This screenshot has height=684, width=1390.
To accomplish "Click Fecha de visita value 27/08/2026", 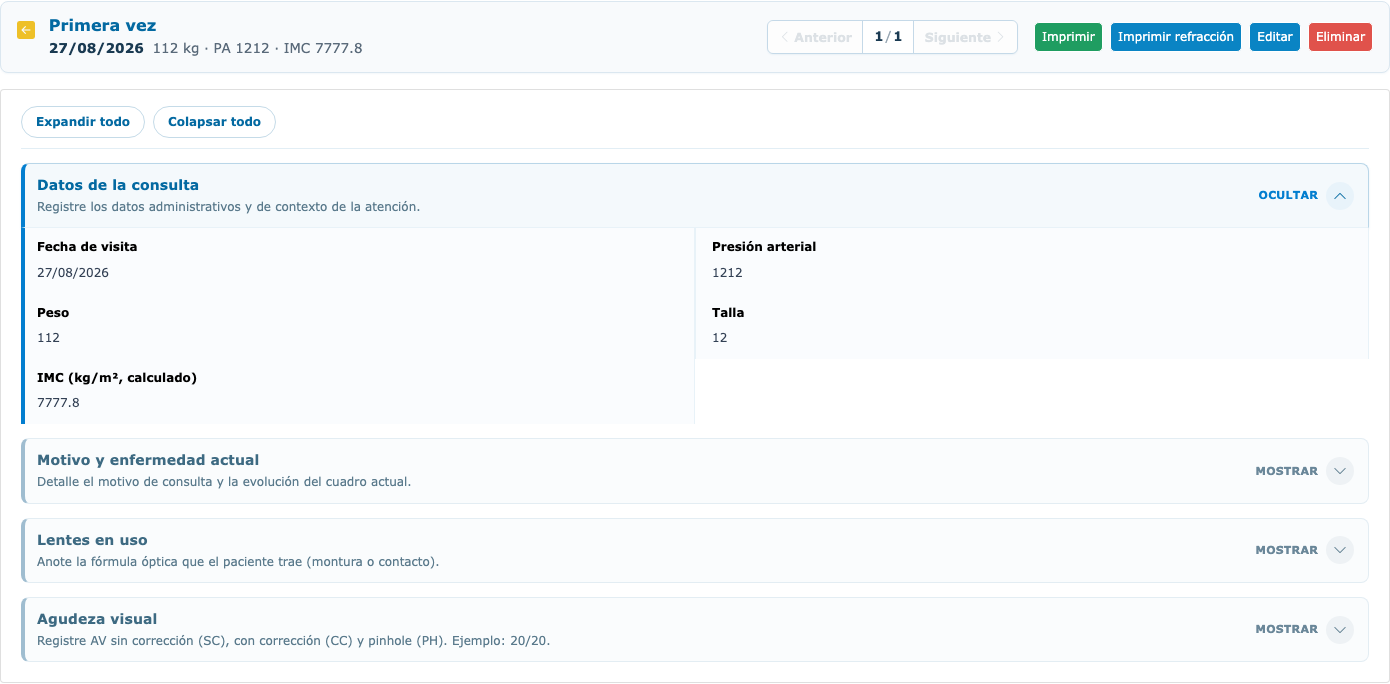I will pyautogui.click(x=73, y=273).
